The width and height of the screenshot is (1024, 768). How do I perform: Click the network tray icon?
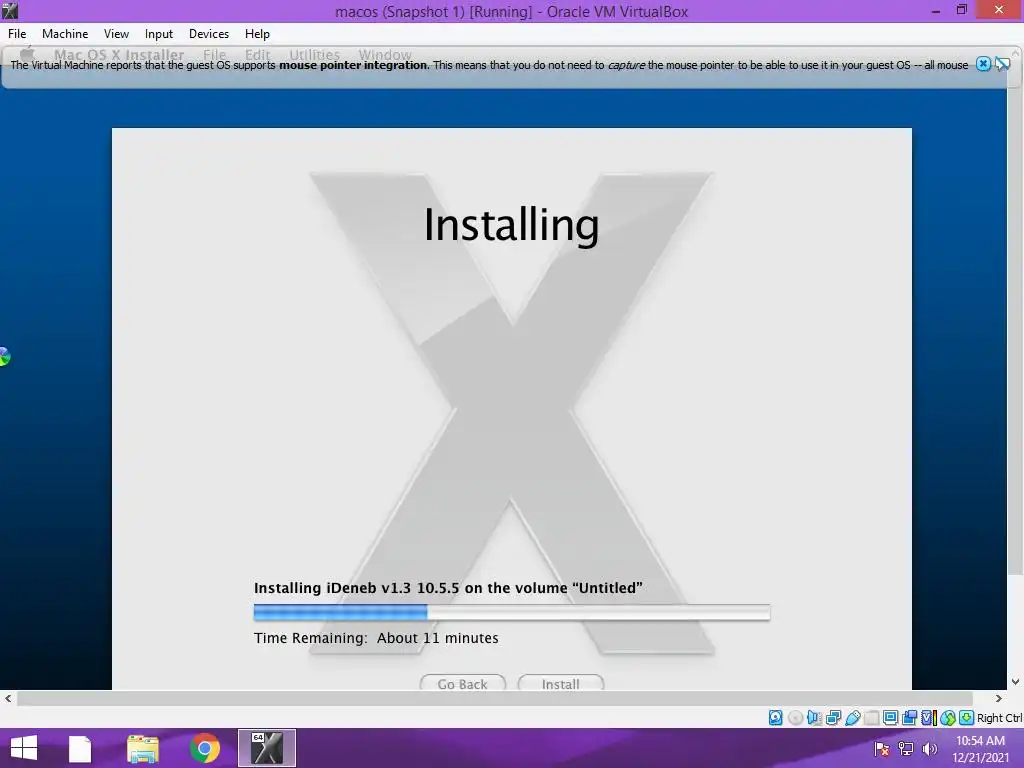coord(906,749)
